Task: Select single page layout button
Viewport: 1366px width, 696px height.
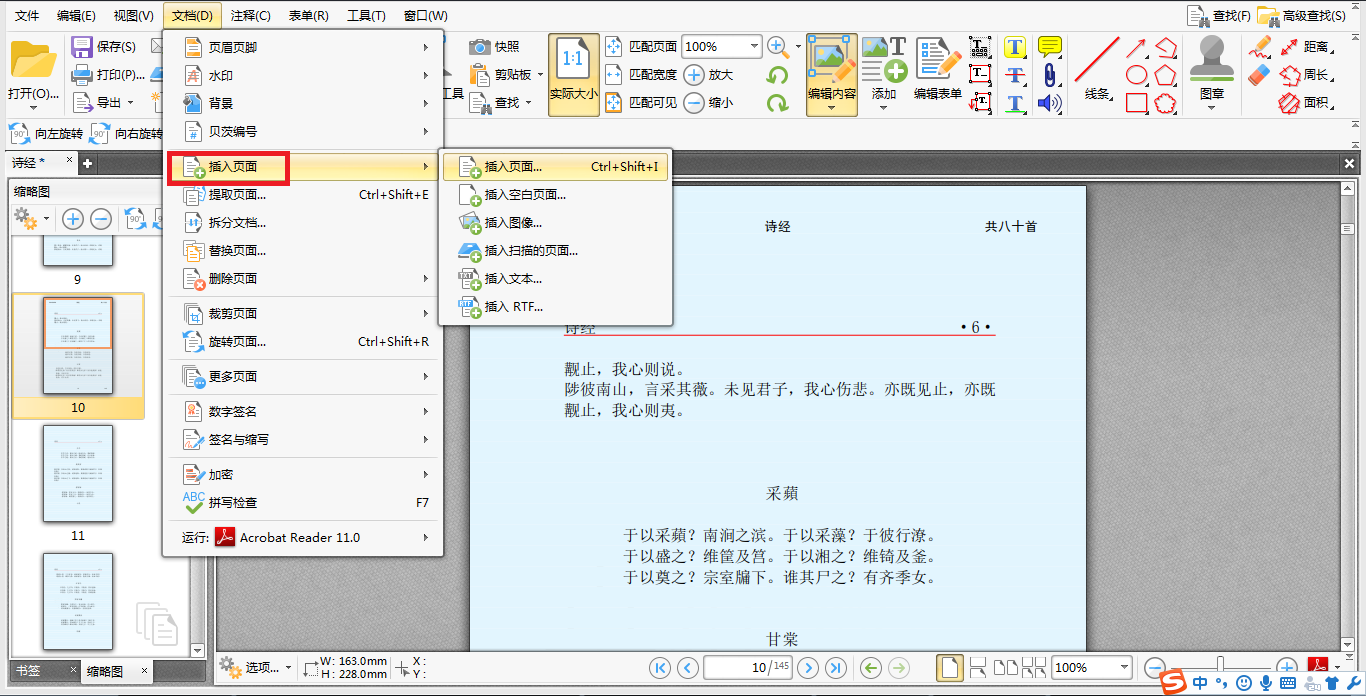Action: coord(951,667)
